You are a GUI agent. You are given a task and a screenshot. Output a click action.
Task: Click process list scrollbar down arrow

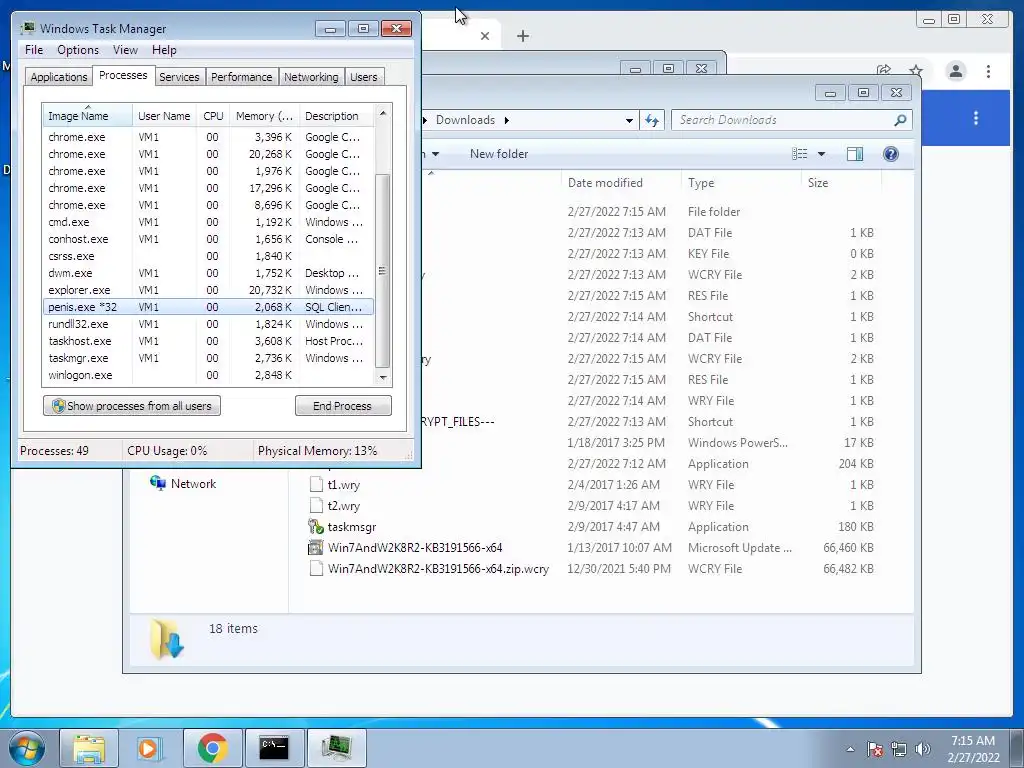pyautogui.click(x=383, y=377)
